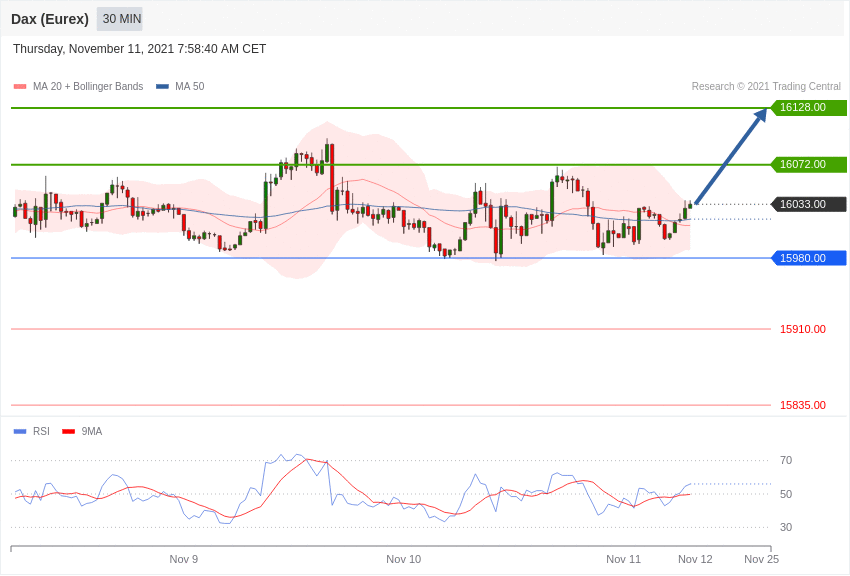Click the 'MA 50' legend label
850x576 pixels.
tap(190, 86)
